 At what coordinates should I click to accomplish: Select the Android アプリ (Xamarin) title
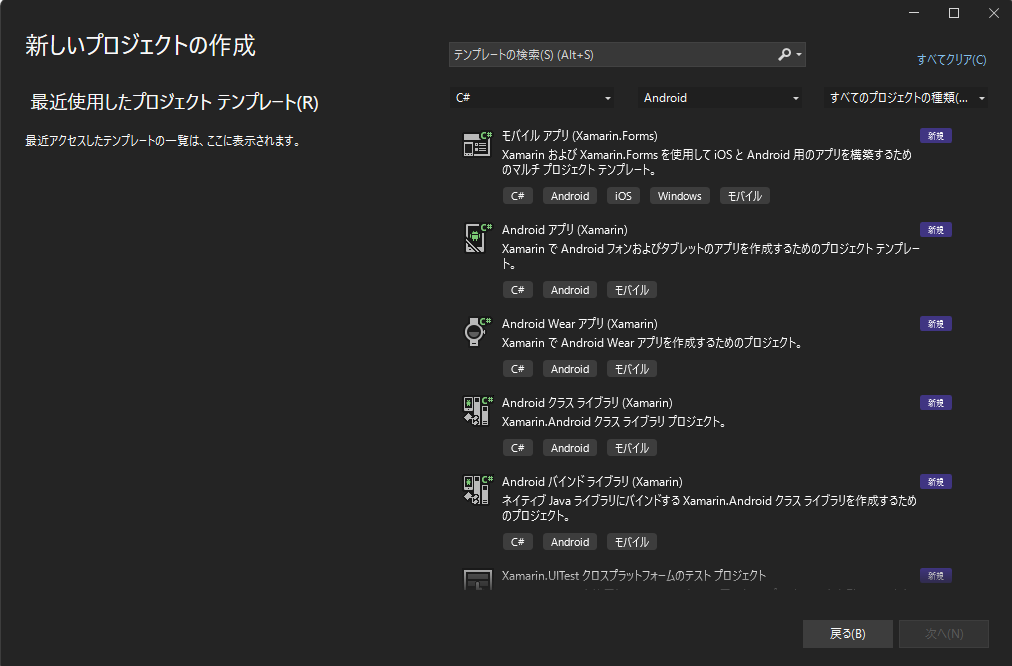click(x=565, y=230)
